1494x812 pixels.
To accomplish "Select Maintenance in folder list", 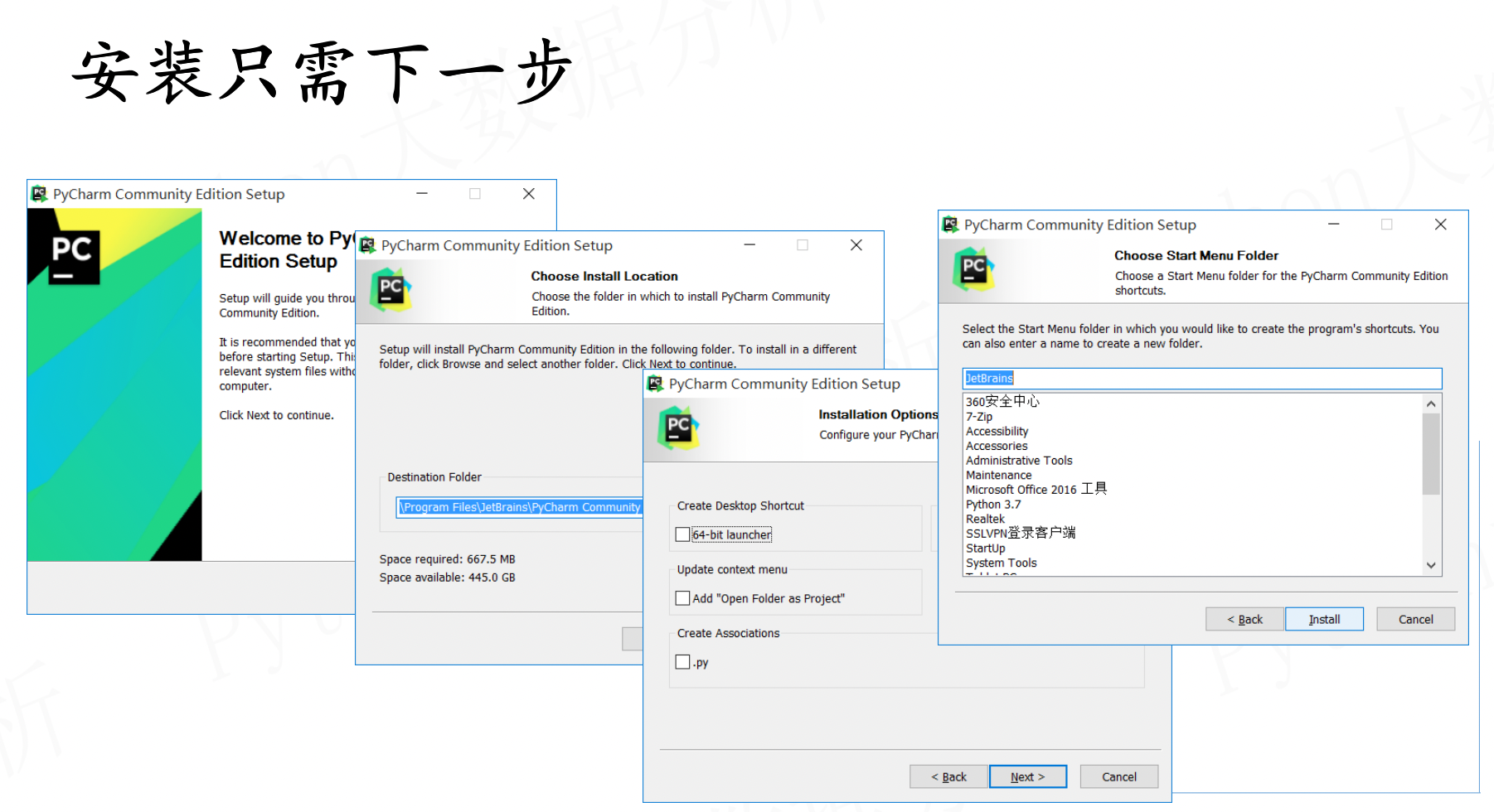I will pyautogui.click(x=998, y=476).
